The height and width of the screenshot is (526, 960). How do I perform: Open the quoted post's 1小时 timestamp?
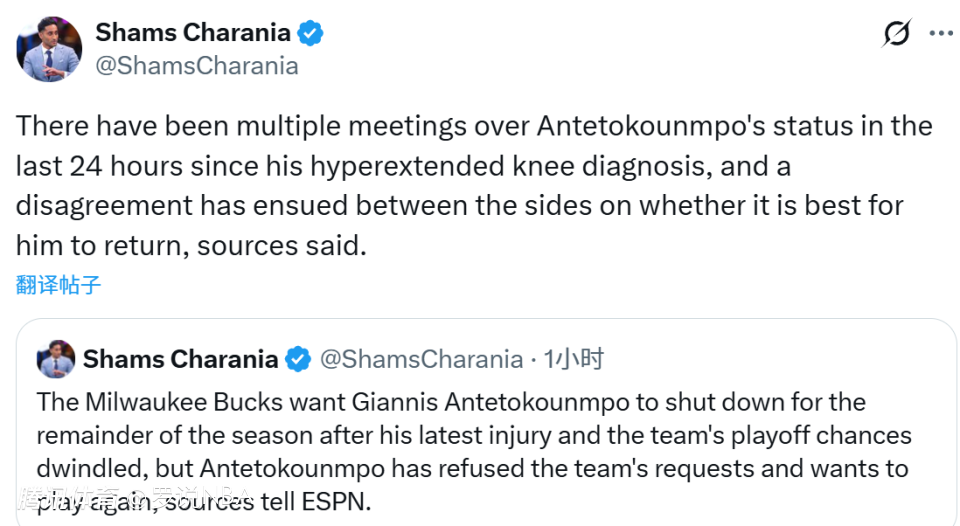coord(574,359)
